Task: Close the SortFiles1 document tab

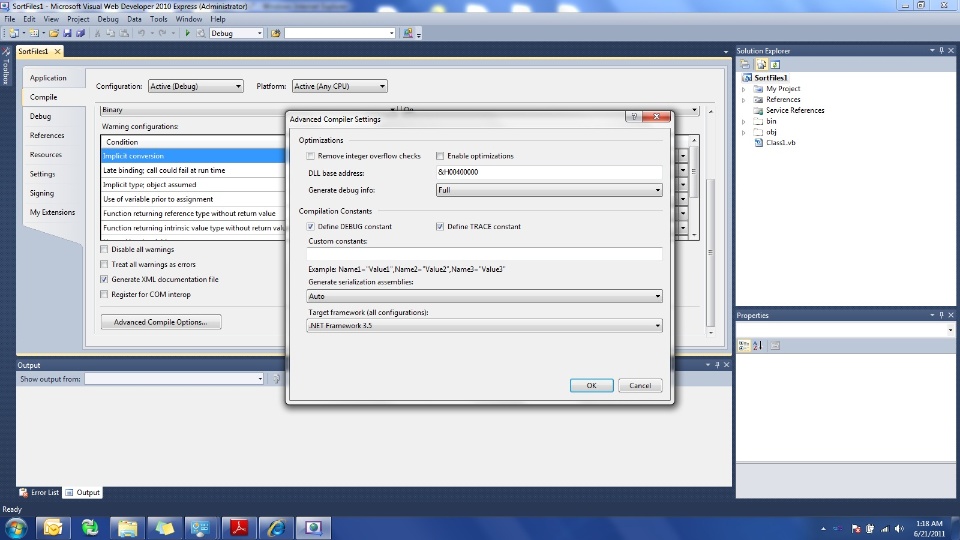Action: tap(58, 51)
